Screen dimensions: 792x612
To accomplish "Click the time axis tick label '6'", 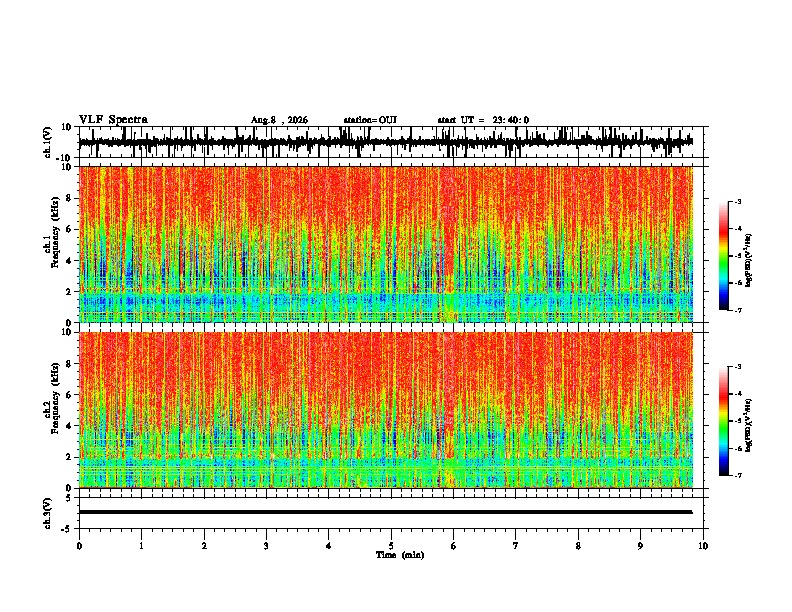I will [454, 546].
